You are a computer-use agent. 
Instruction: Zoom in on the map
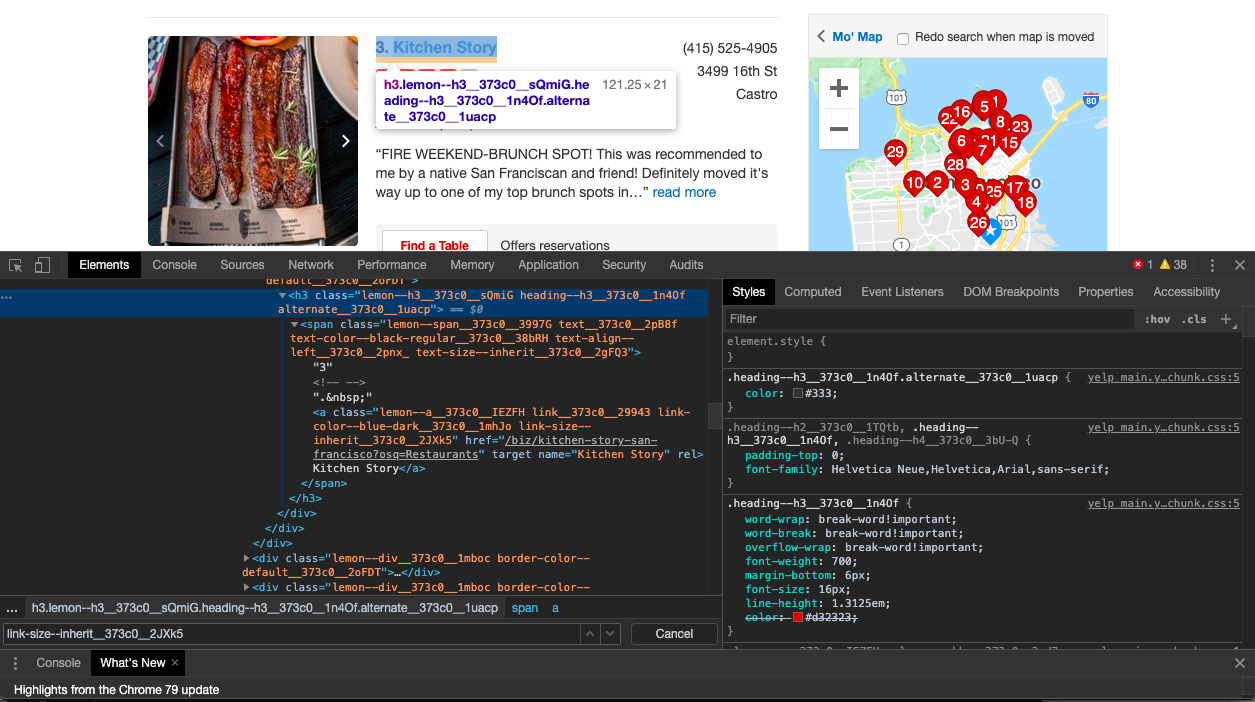point(838,88)
